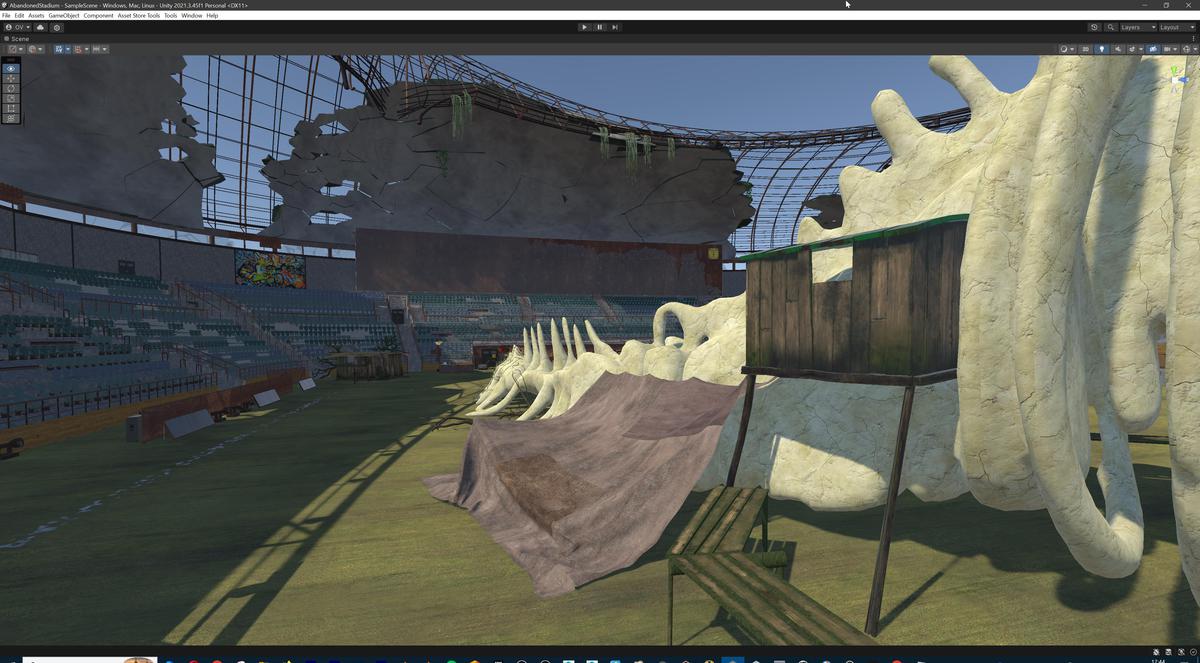1200x663 pixels.
Task: Toggle scene audio in the Scene view
Action: coord(1117,49)
